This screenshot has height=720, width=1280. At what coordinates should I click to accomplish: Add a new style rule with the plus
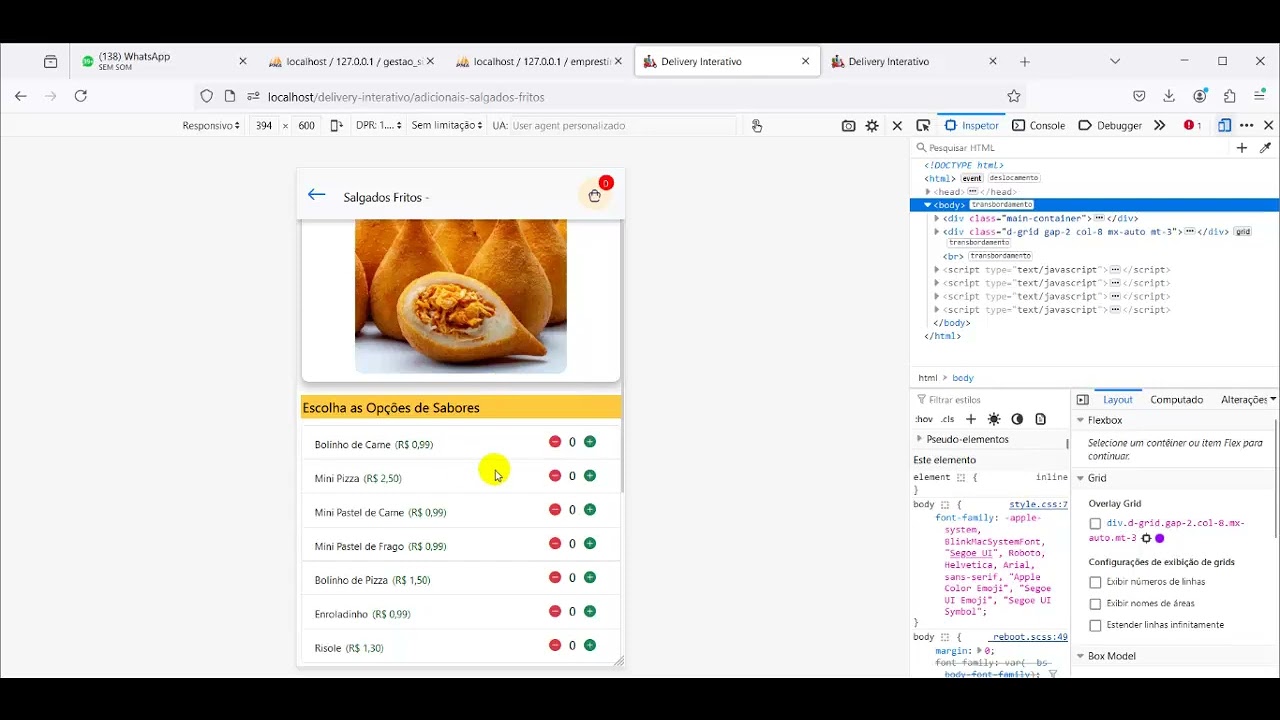click(970, 419)
